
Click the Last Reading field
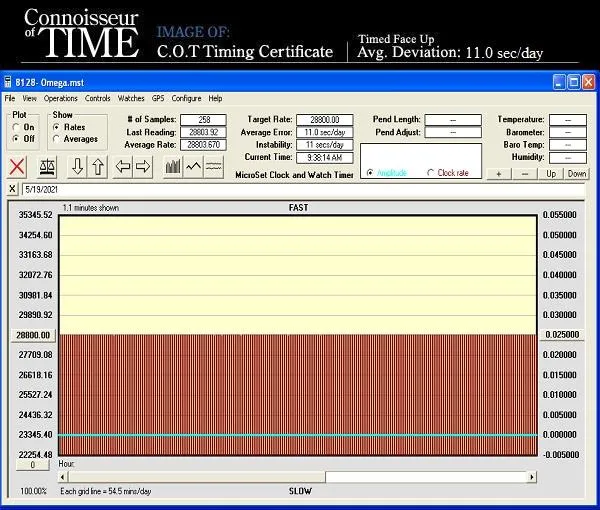203,132
